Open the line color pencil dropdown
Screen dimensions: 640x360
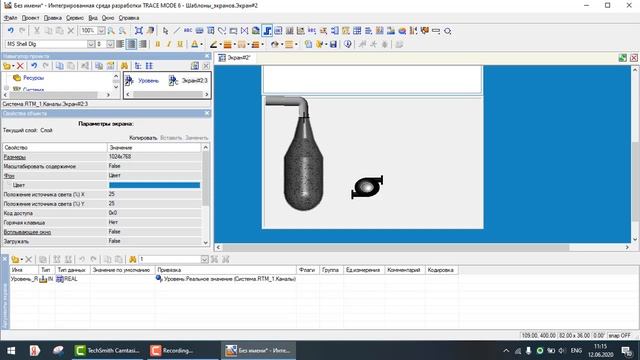[221, 44]
